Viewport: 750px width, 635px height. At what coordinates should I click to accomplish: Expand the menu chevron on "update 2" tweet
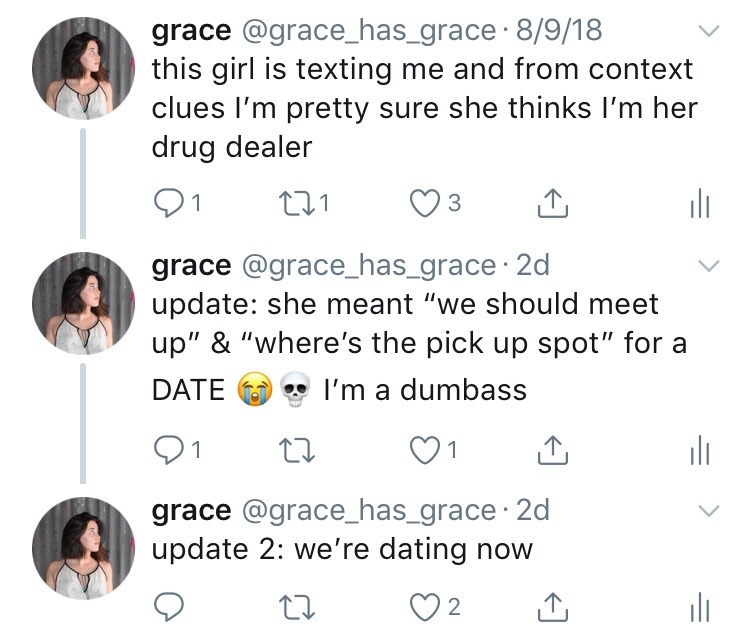pyautogui.click(x=708, y=511)
